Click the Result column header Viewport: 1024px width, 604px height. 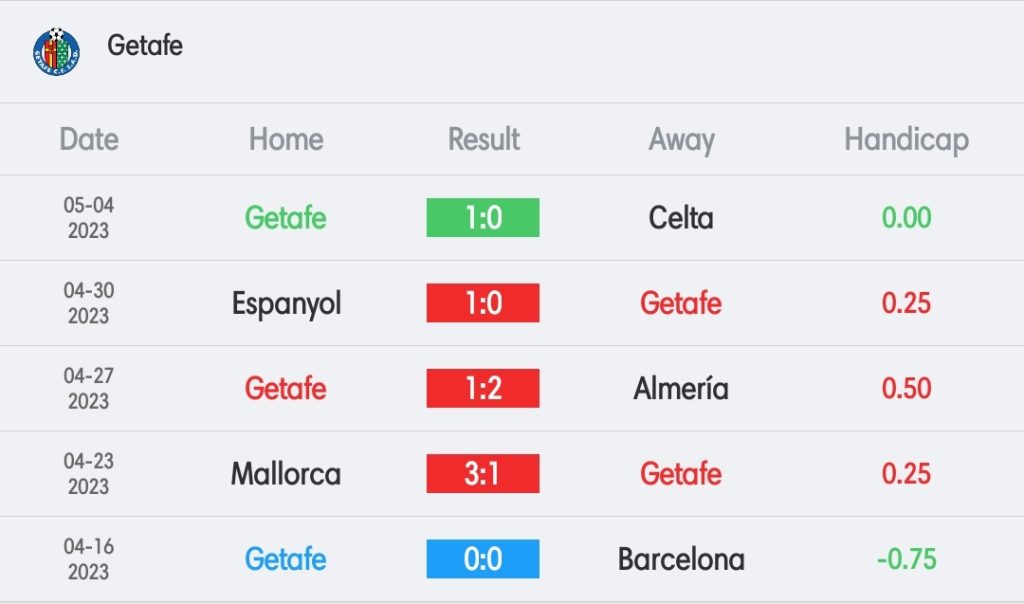(483, 139)
